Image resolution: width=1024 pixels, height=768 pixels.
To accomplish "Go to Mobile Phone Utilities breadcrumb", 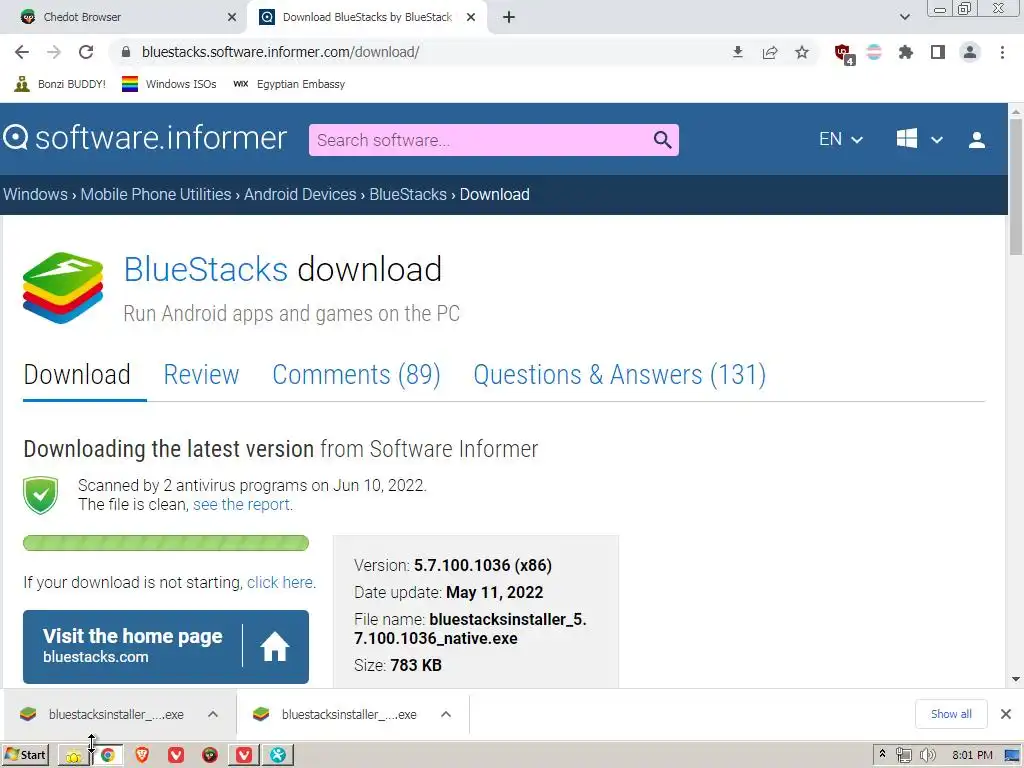I will [x=155, y=194].
